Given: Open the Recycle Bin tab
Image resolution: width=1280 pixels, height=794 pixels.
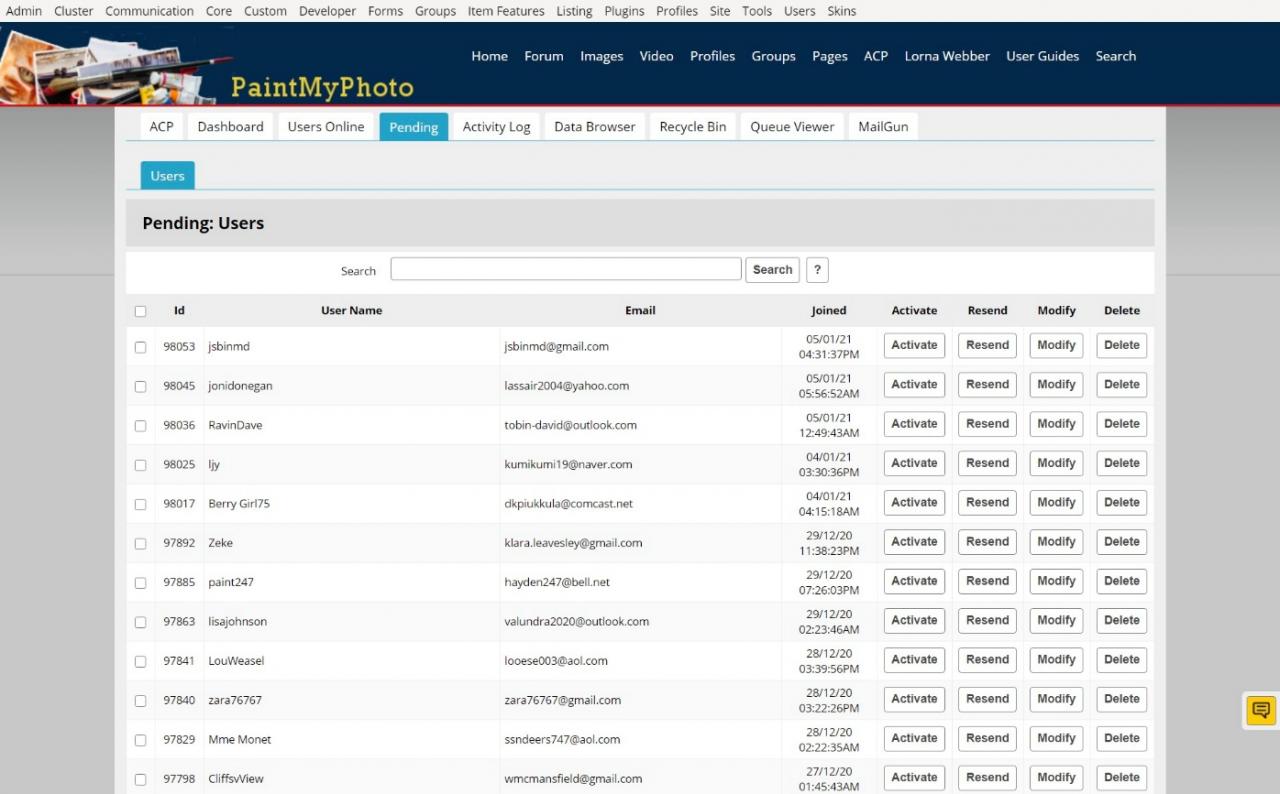Looking at the screenshot, I should click(x=692, y=127).
